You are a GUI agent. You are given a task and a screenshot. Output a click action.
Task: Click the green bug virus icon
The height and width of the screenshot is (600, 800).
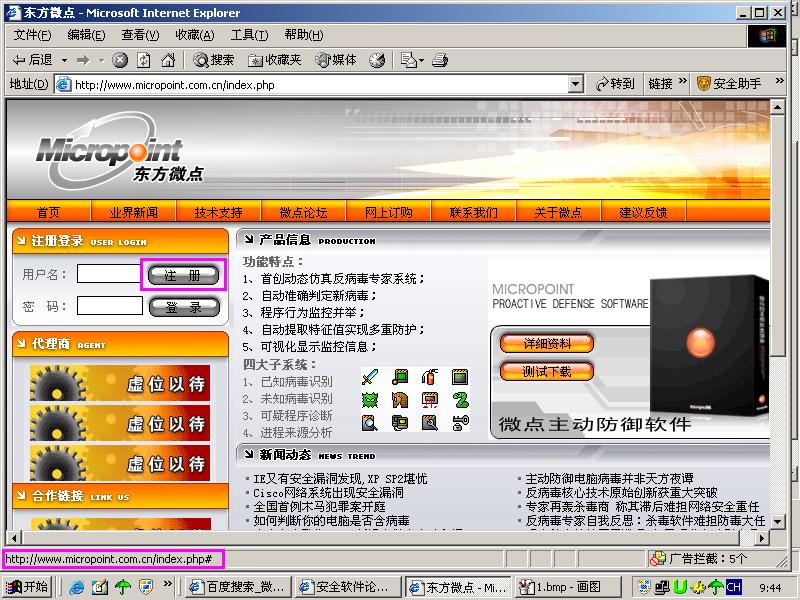point(370,400)
